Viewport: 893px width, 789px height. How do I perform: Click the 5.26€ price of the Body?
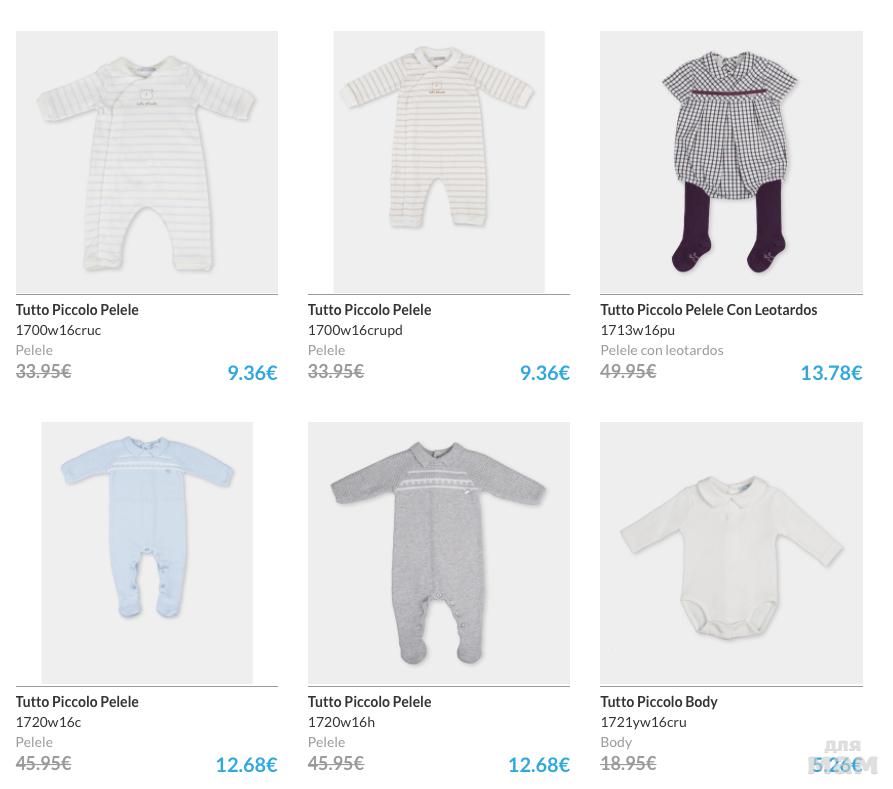pos(836,765)
